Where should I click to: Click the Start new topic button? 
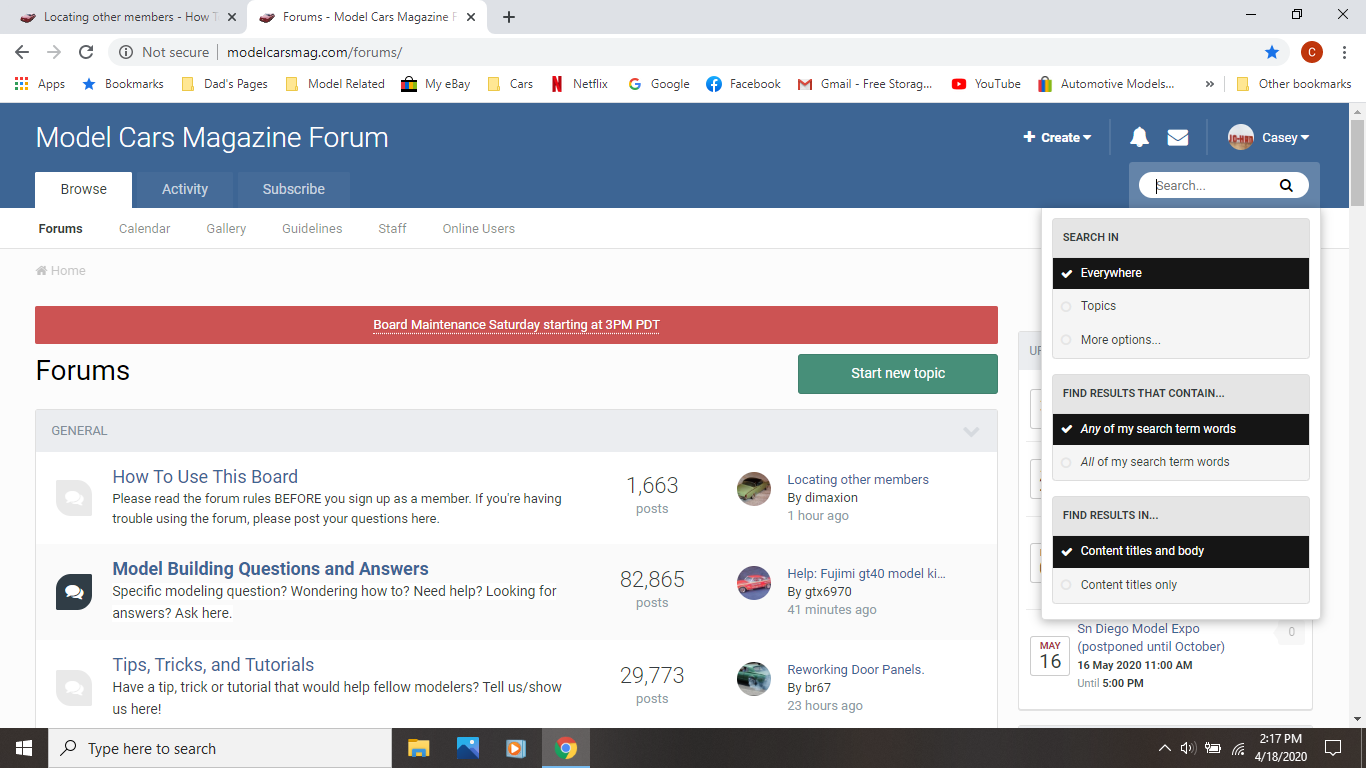pyautogui.click(x=898, y=373)
